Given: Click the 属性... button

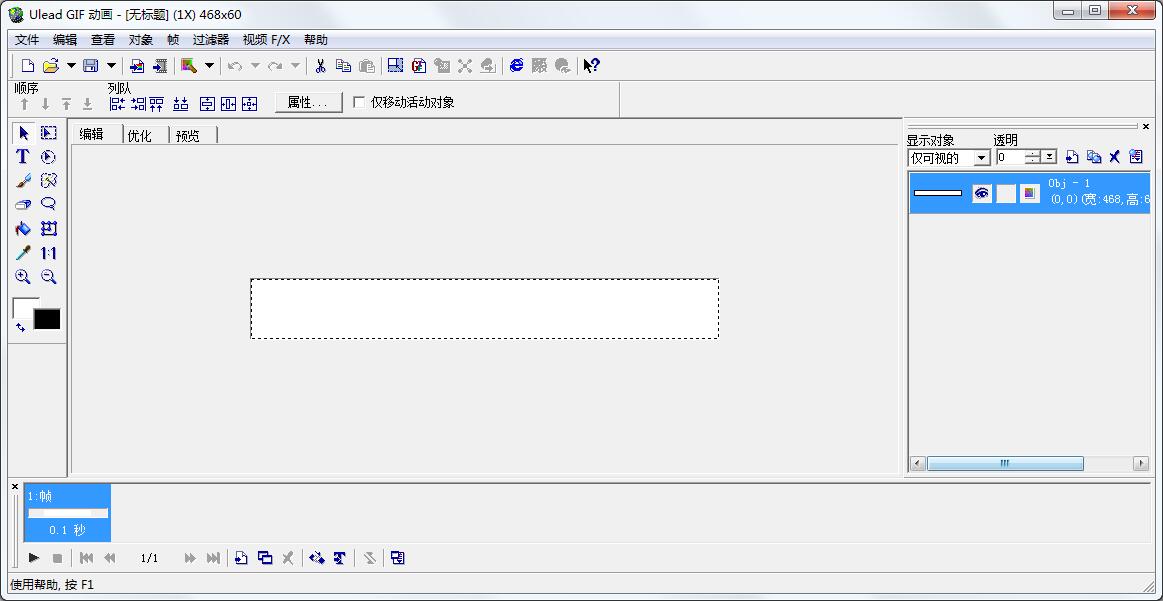Looking at the screenshot, I should coord(309,102).
